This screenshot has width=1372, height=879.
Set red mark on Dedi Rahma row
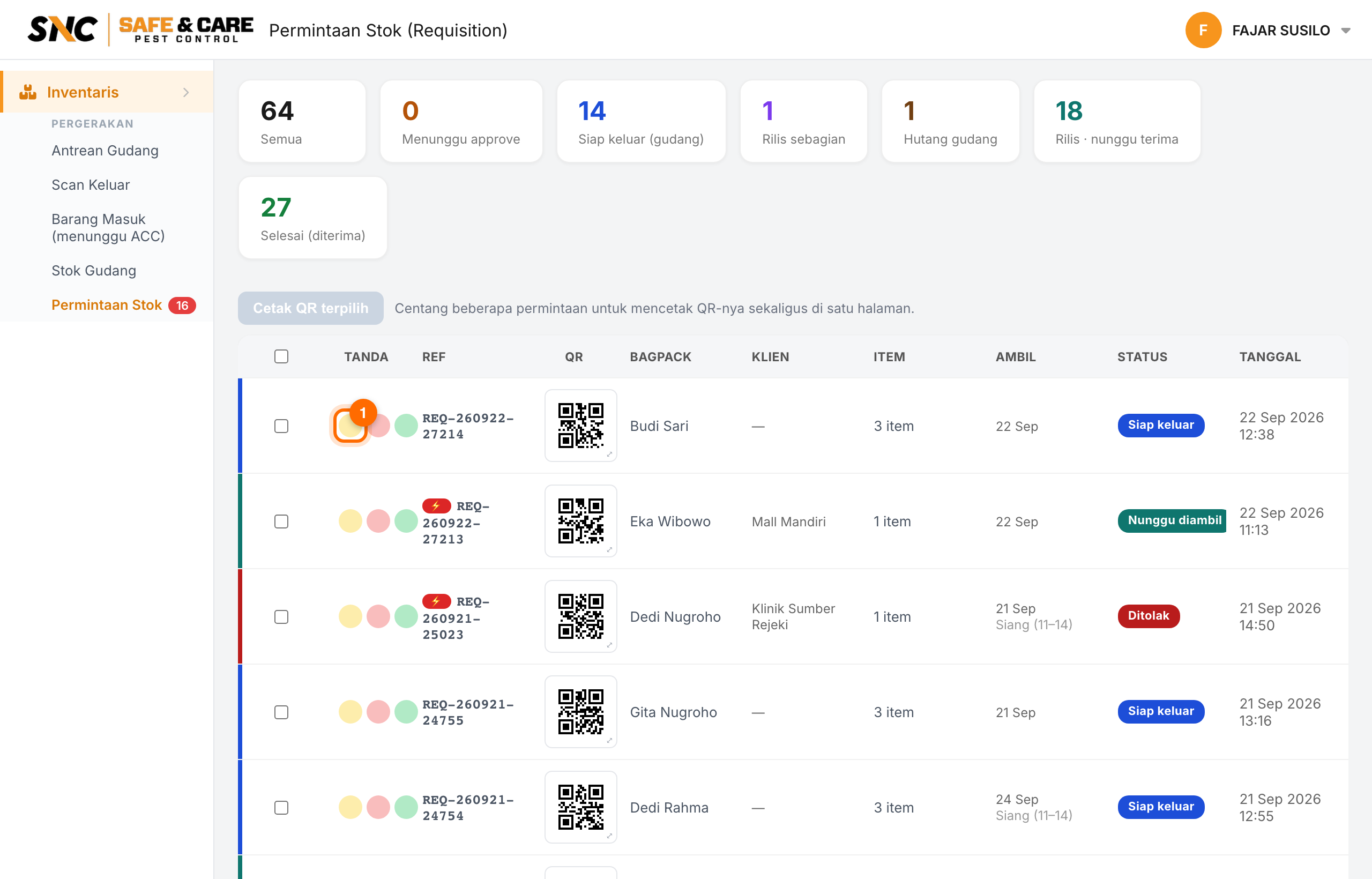(378, 807)
